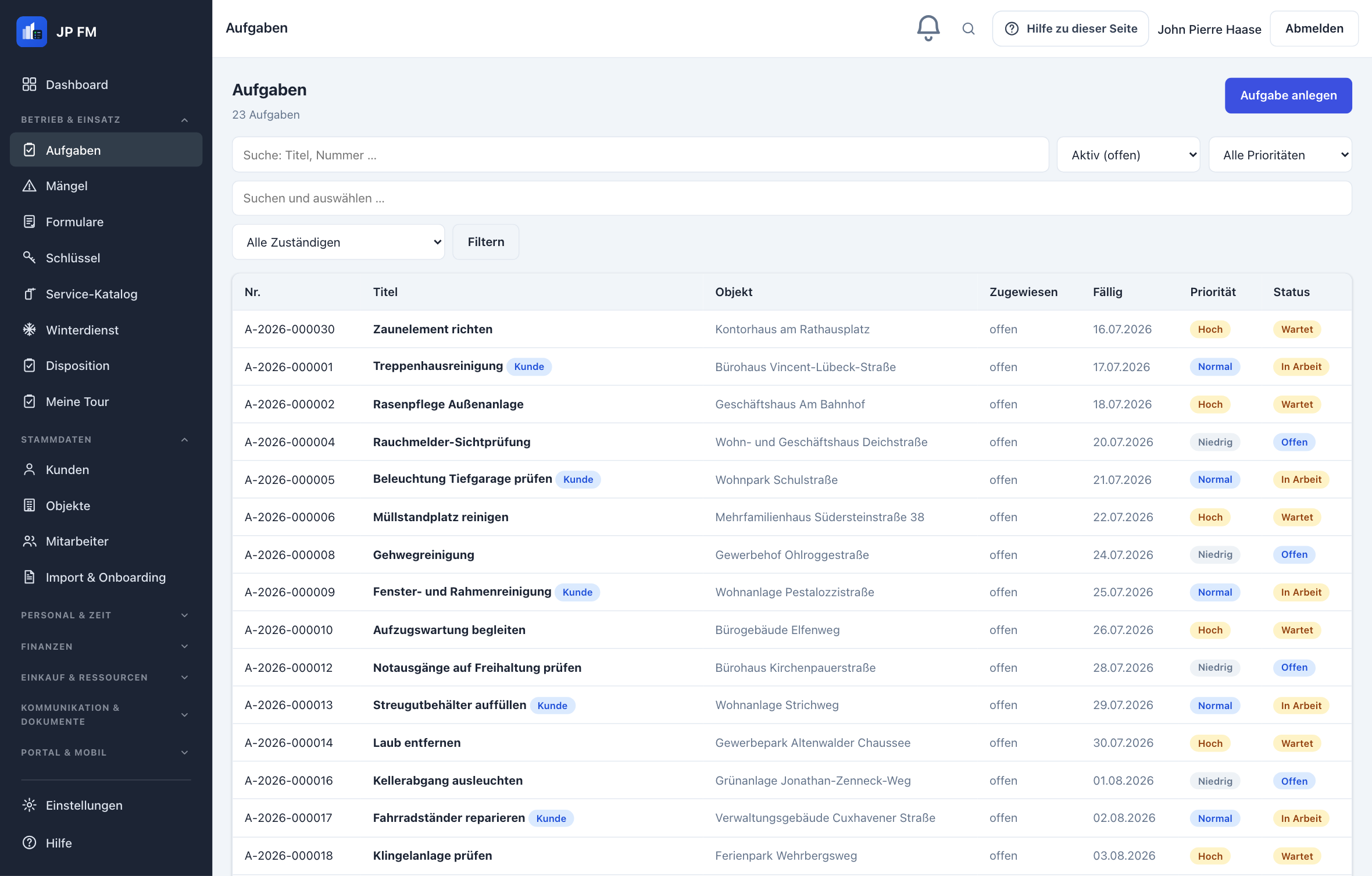This screenshot has height=876, width=1372.
Task: Open task Zaunelement richten
Action: [x=433, y=329]
